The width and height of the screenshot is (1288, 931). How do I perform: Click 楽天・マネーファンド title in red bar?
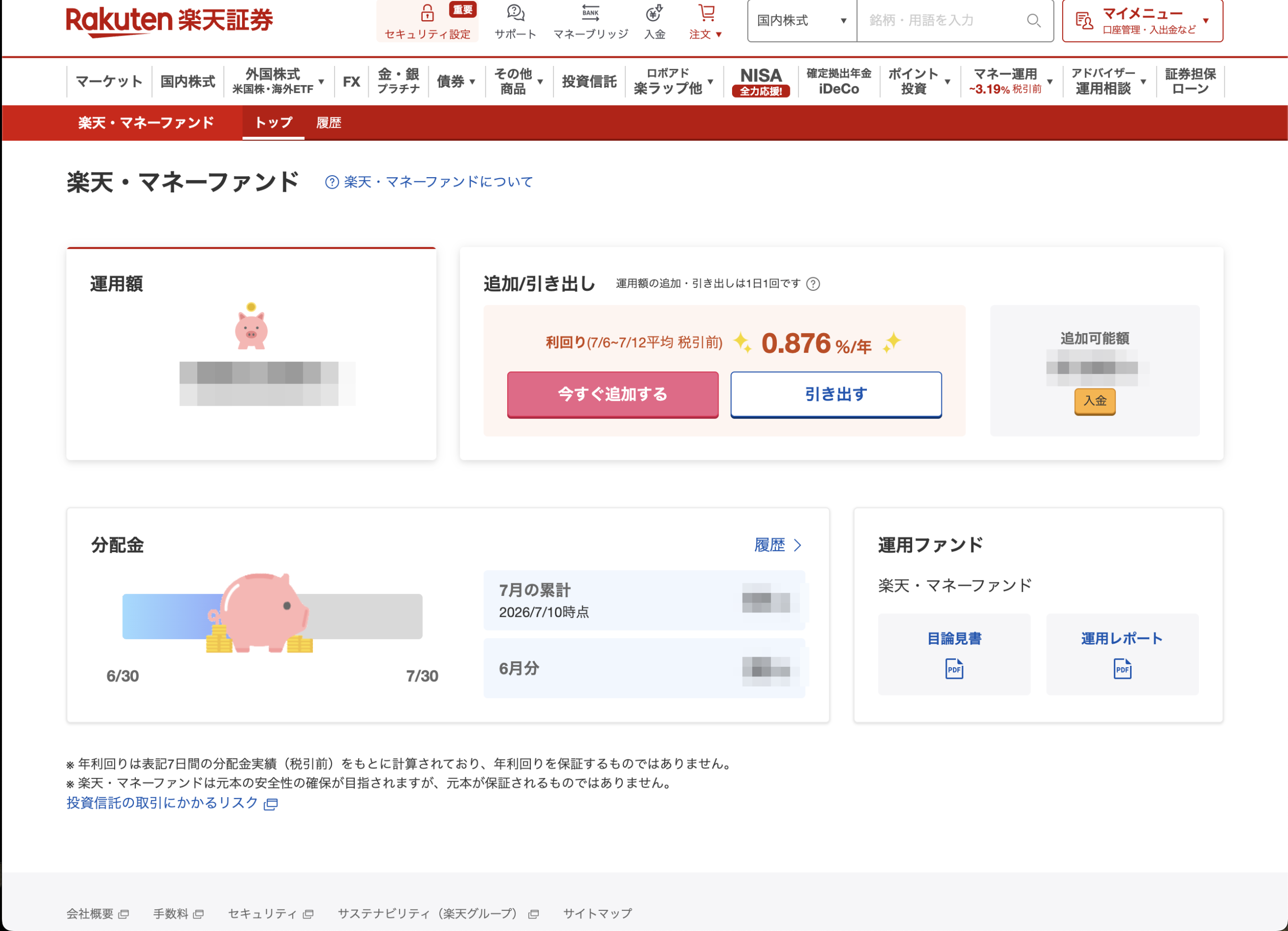[146, 123]
